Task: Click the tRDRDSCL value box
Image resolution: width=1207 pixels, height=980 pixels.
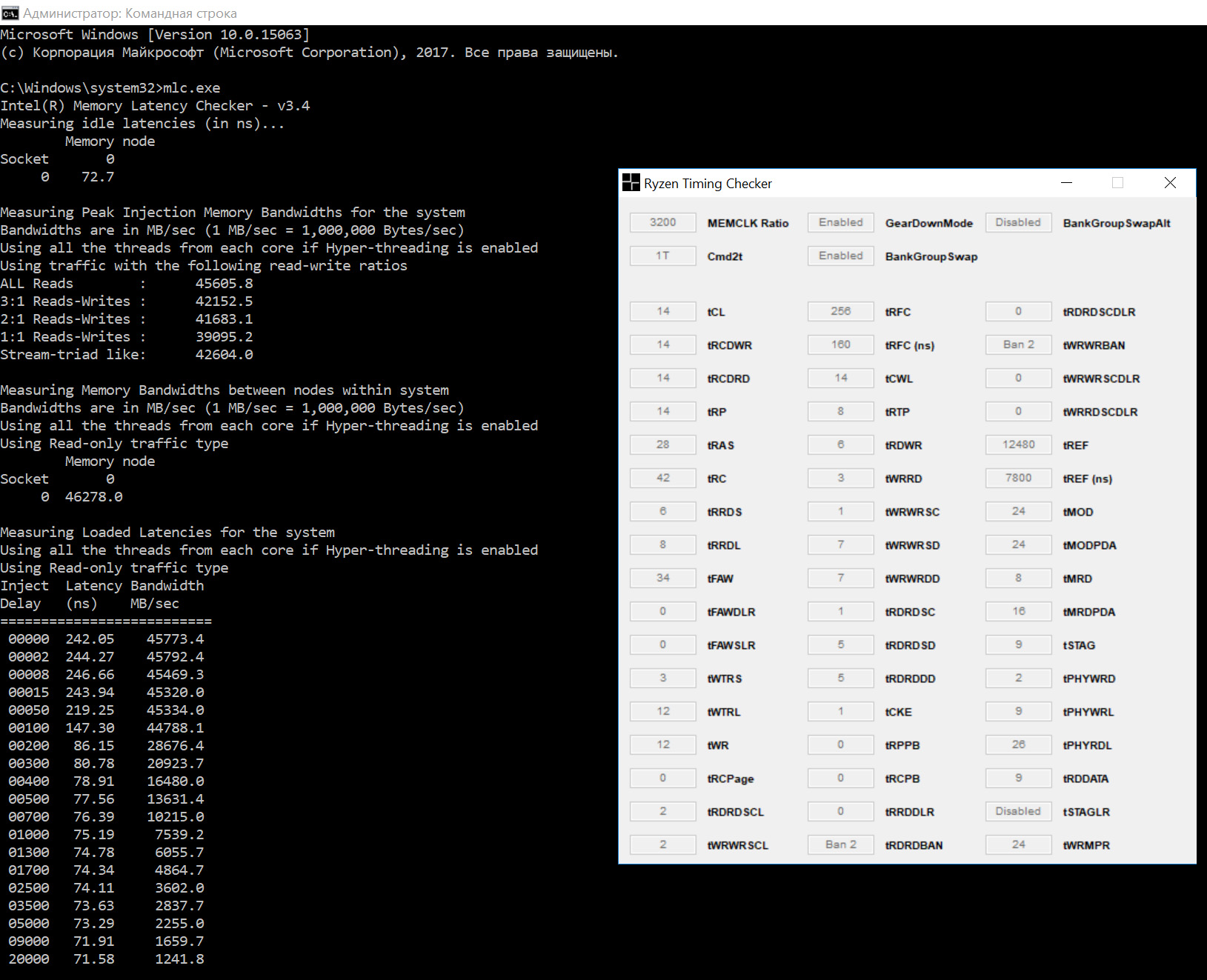Action: click(662, 811)
